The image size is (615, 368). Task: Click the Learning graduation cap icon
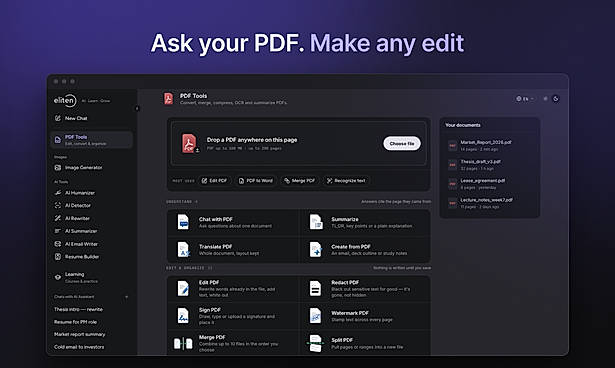(58, 277)
